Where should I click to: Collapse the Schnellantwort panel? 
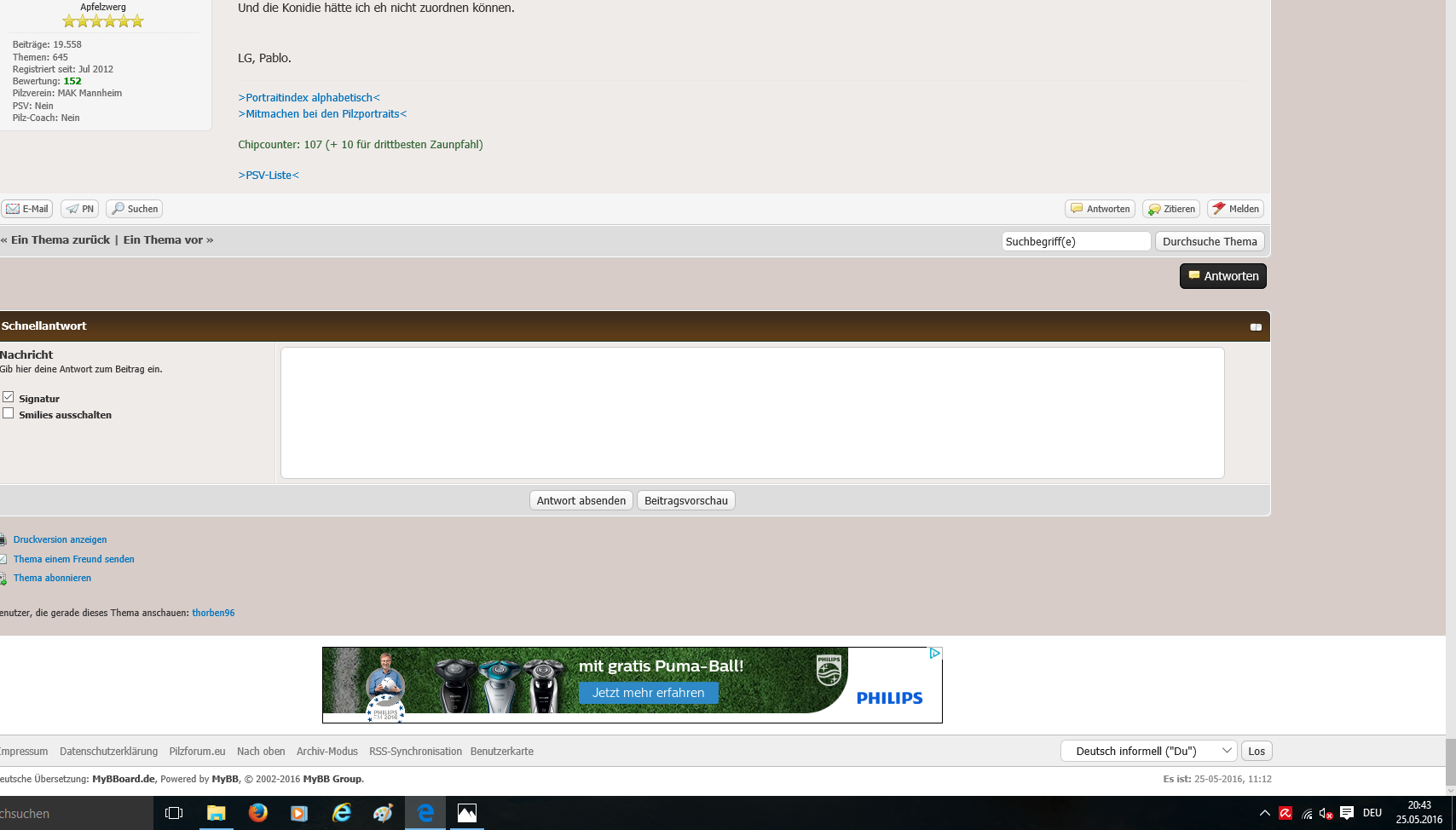point(1256,327)
